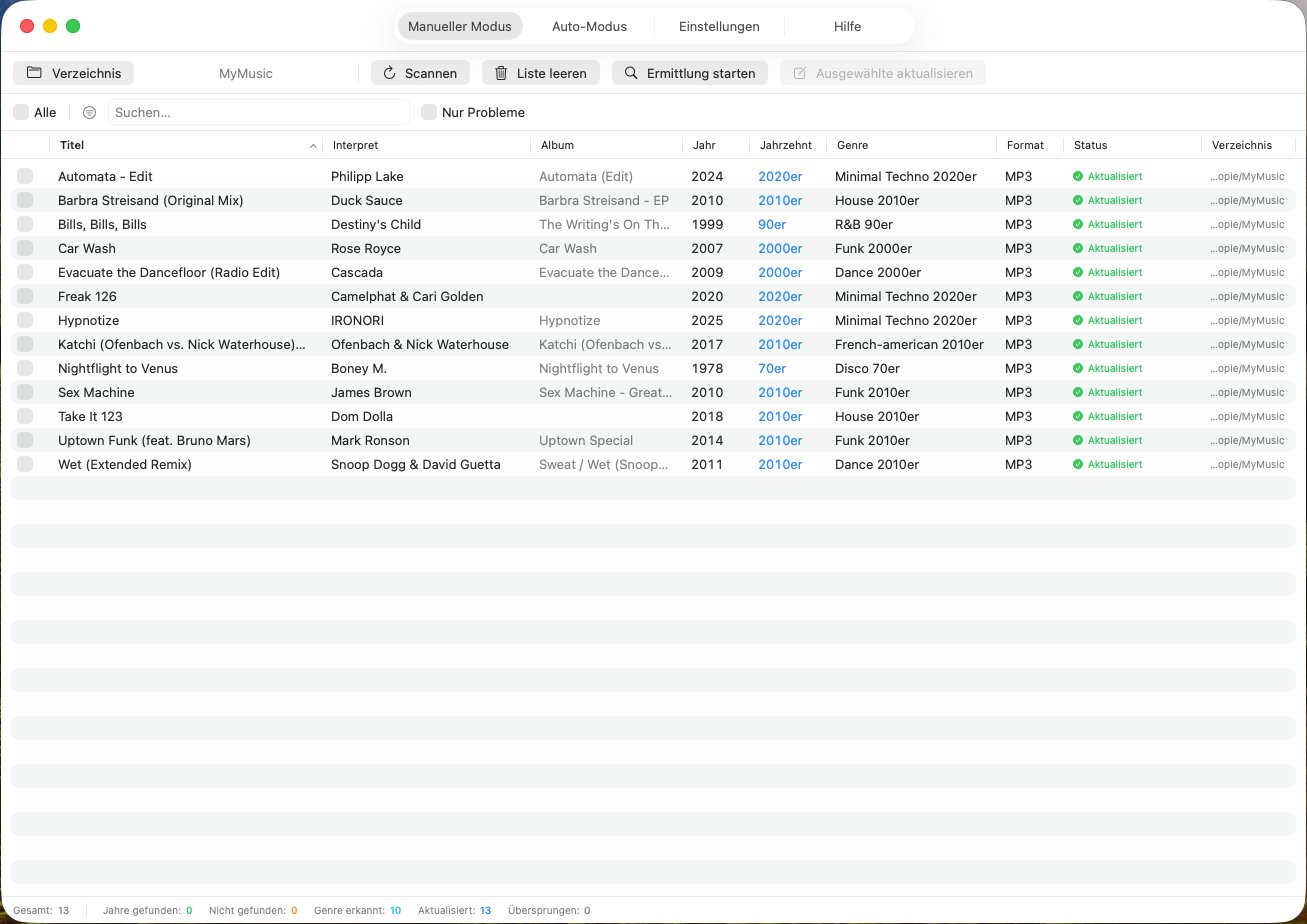Select the checkbox for Automata - Edit
Screen dimensions: 1307x924
[25, 177]
